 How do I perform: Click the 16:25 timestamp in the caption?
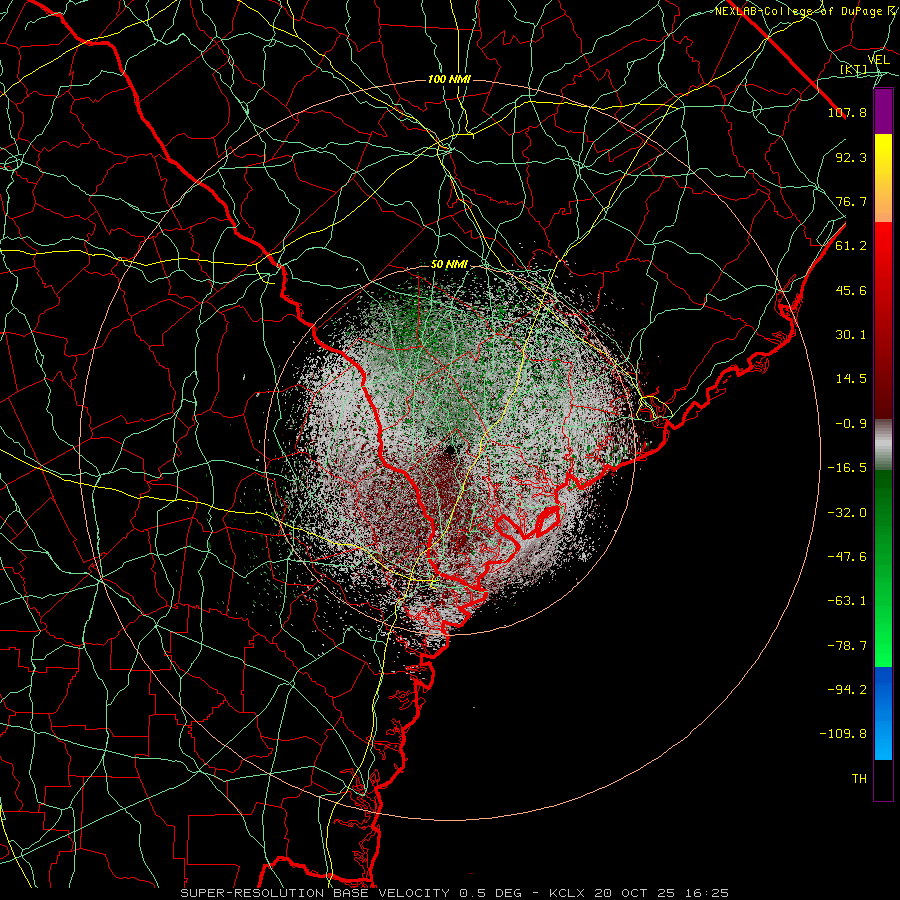(709, 893)
